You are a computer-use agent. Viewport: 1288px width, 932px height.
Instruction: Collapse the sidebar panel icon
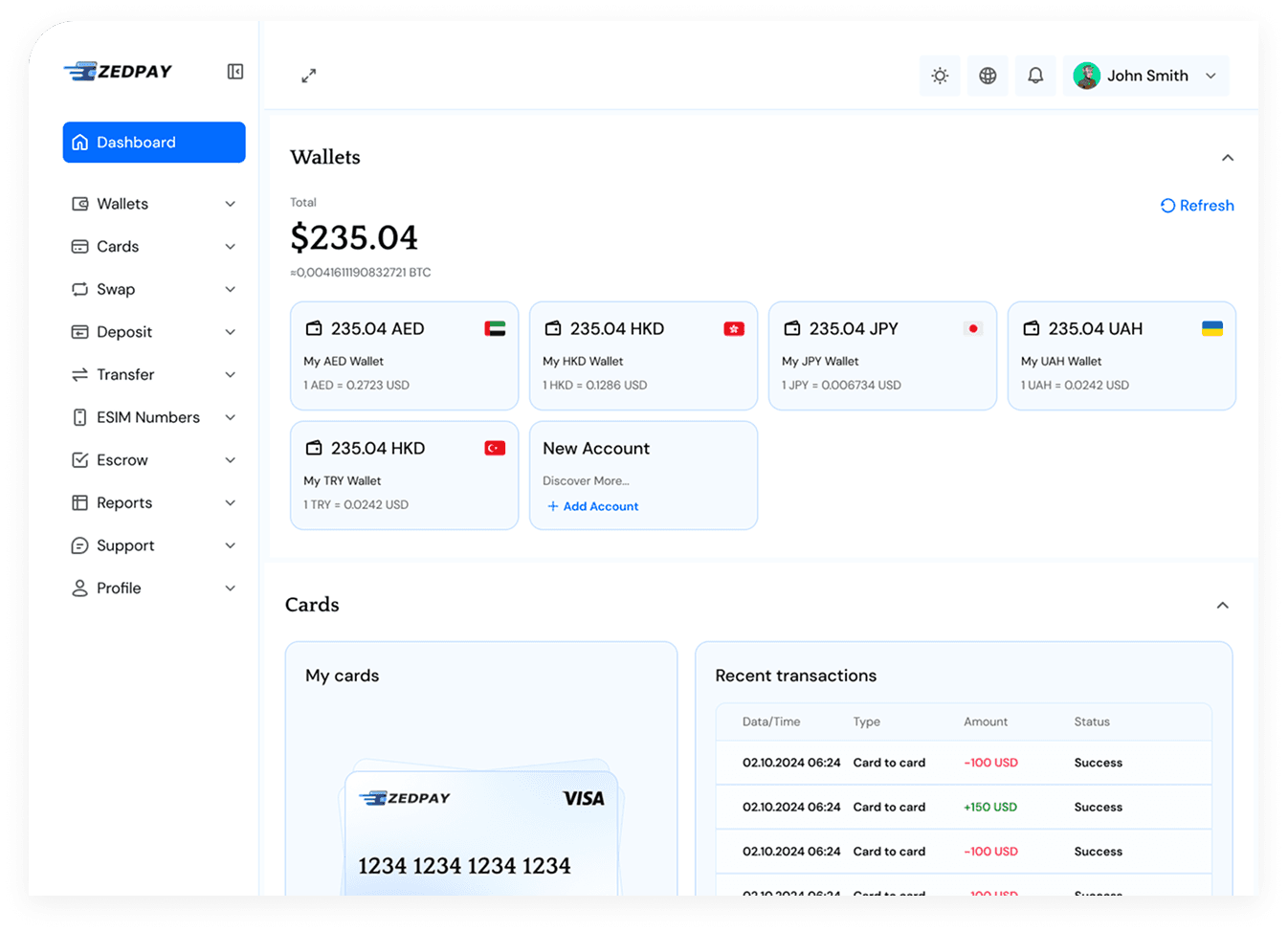click(235, 72)
